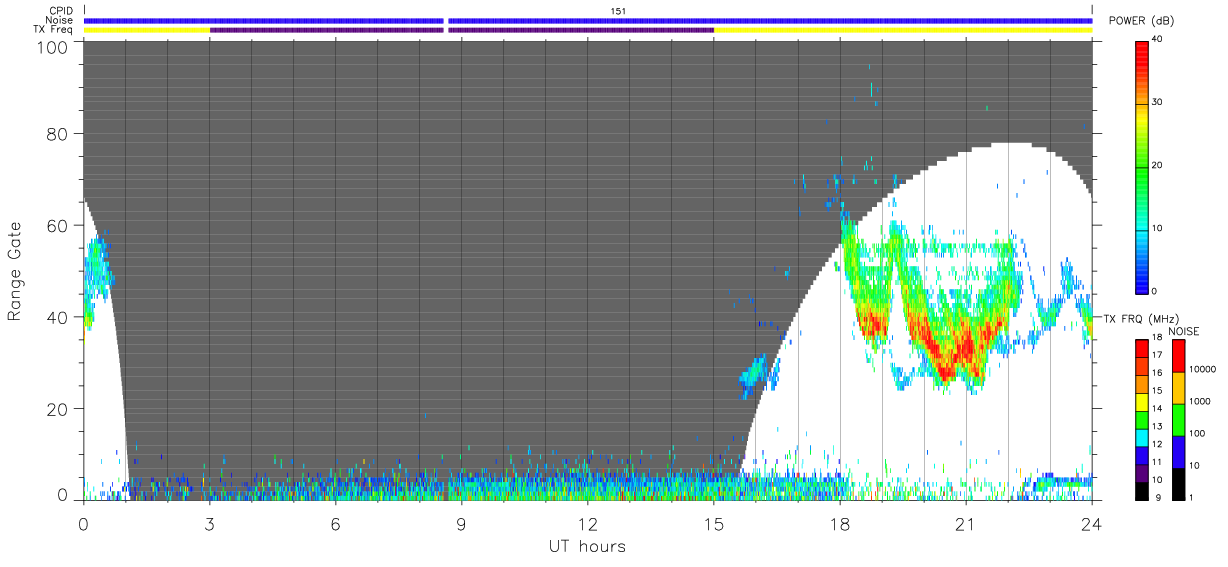Click the yellow TX Freq segment after 15 UT
The image size is (1228, 567).
[x=903, y=30]
